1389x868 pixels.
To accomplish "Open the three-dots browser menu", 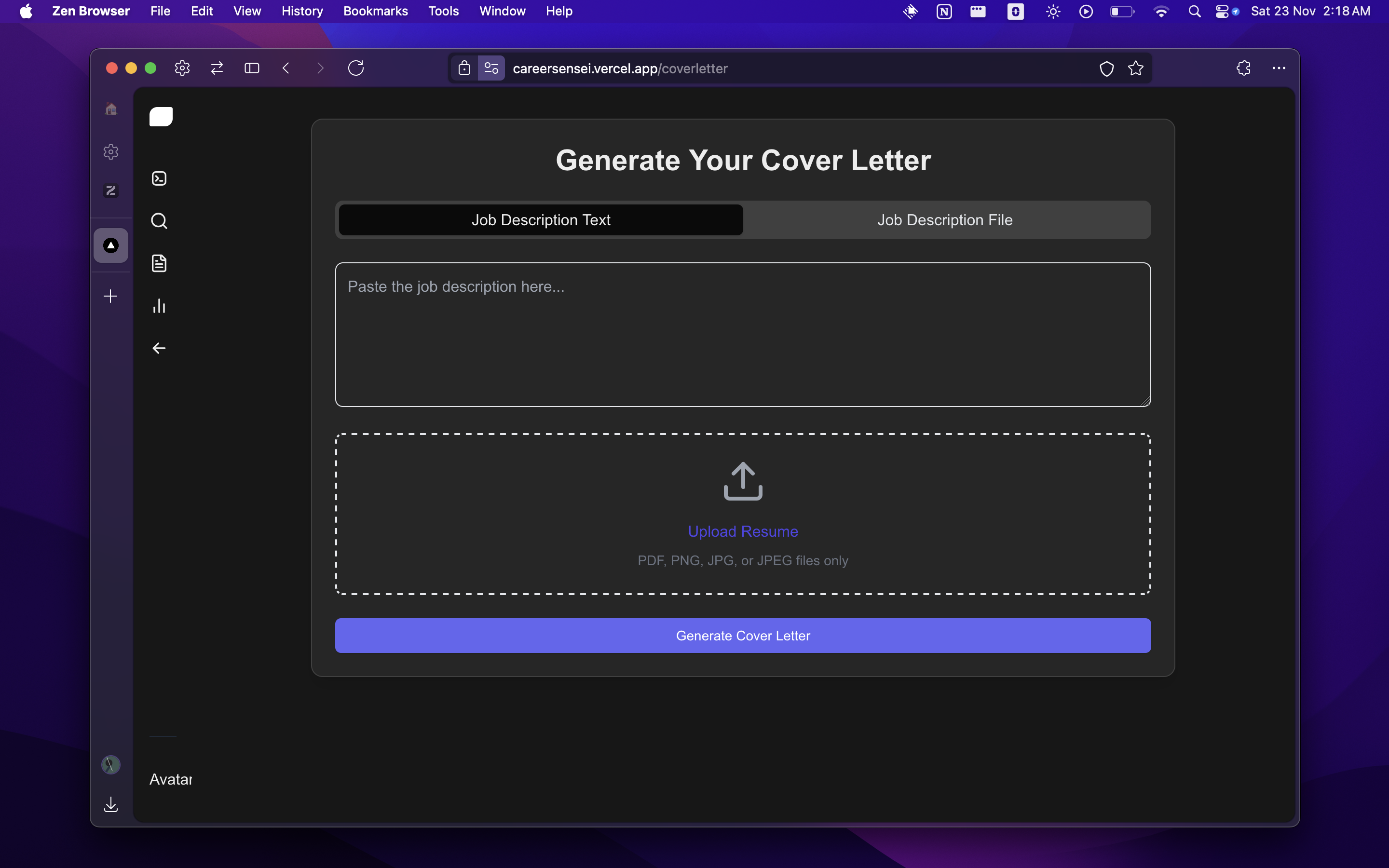I will [1278, 68].
